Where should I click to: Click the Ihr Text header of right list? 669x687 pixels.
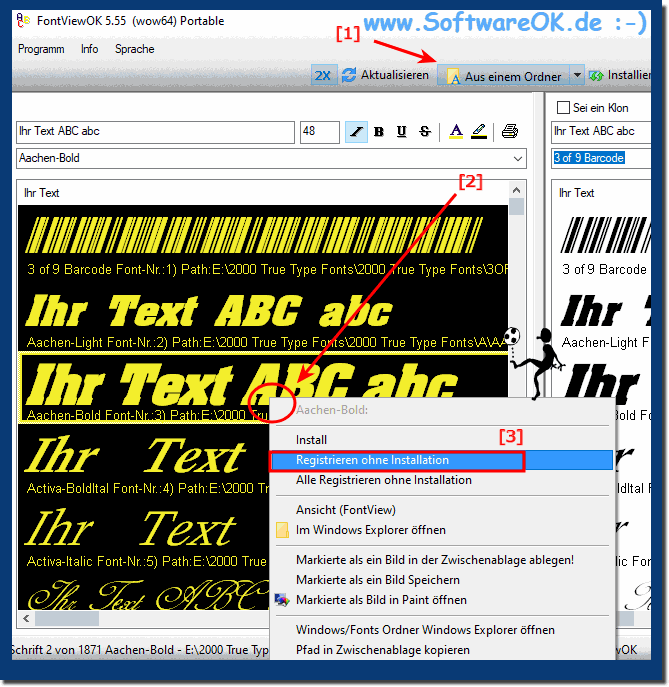point(577,193)
